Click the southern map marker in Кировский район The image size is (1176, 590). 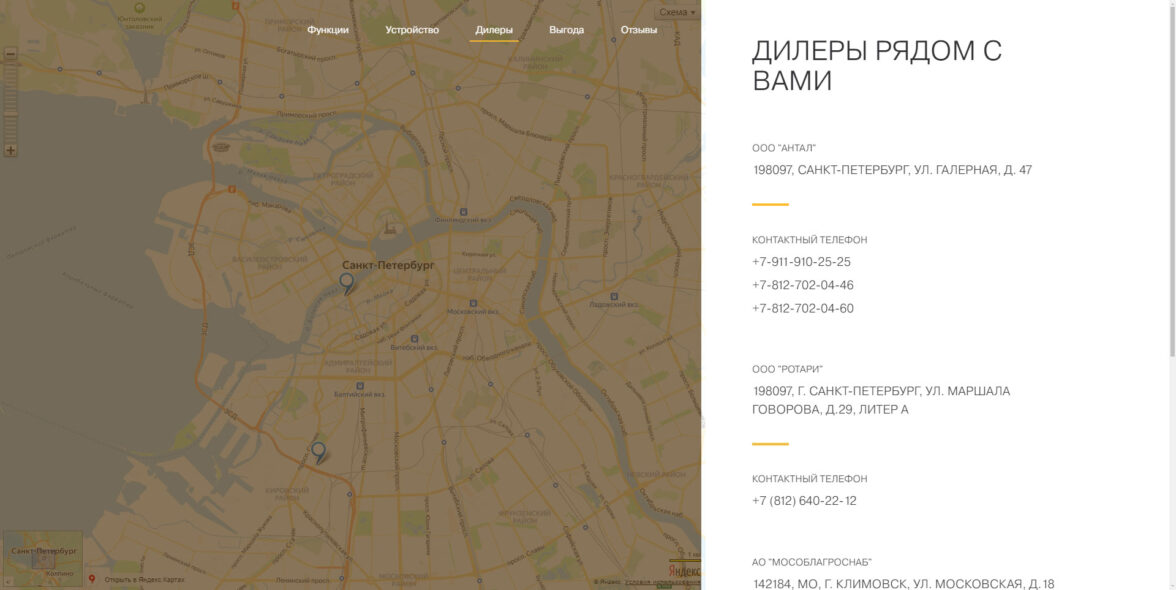[318, 451]
